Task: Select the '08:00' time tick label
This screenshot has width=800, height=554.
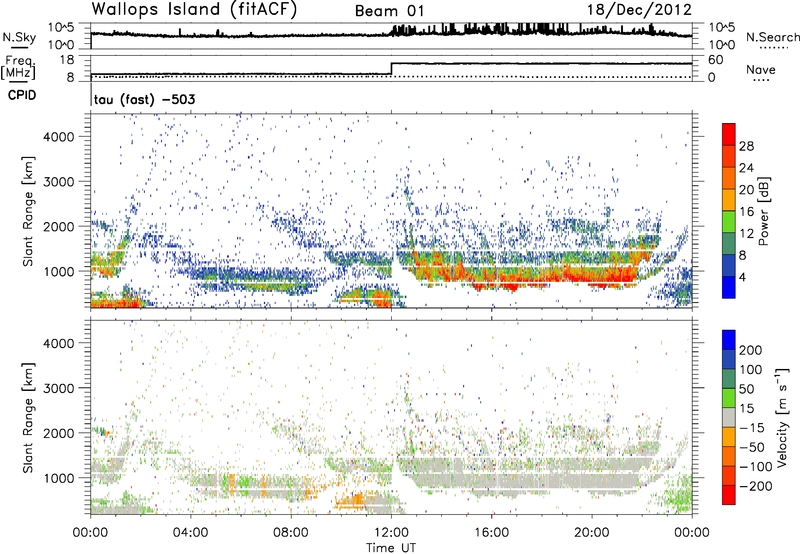Action: click(x=291, y=533)
